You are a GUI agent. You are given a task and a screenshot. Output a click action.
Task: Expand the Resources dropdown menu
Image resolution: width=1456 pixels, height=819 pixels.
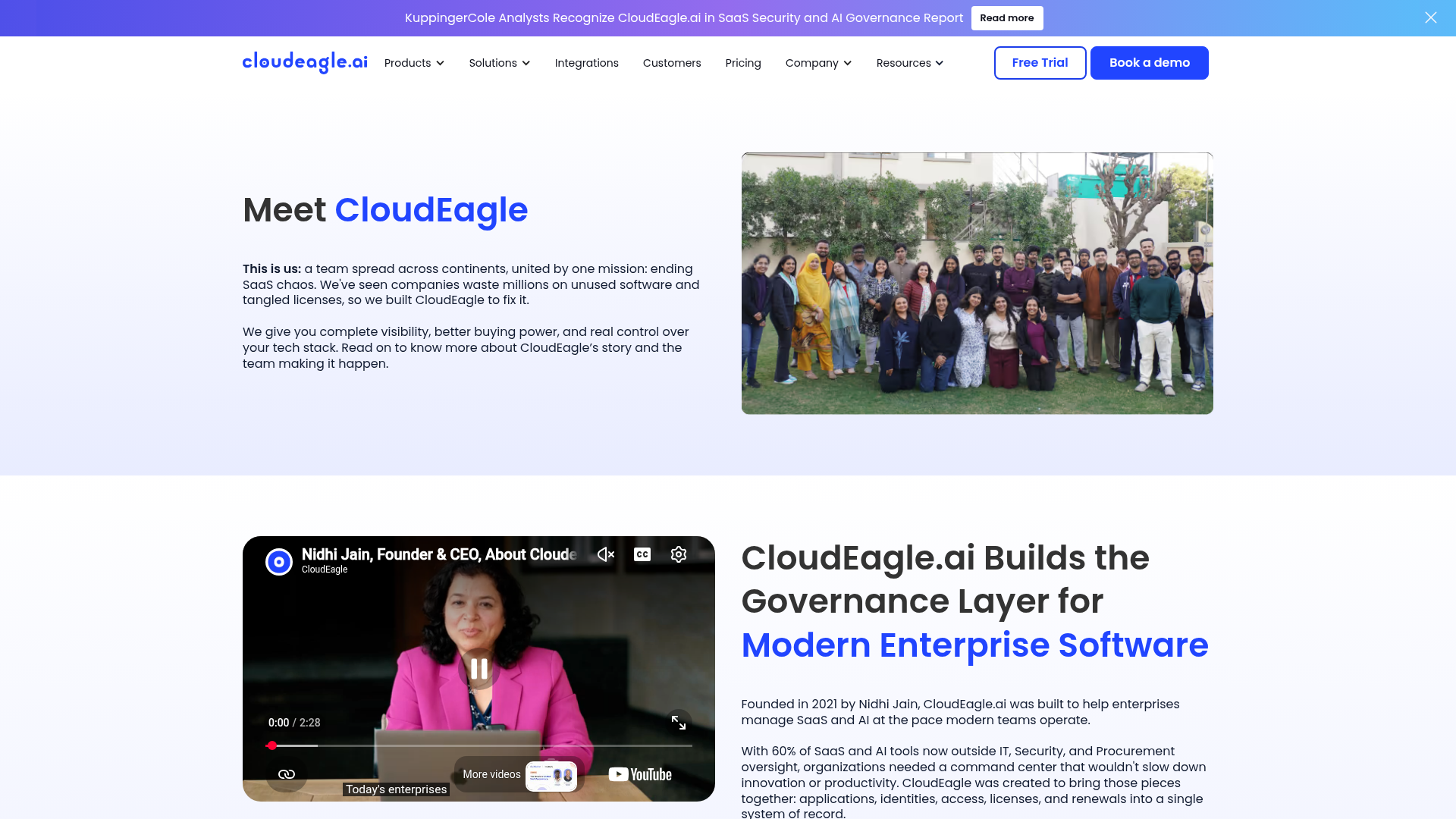pyautogui.click(x=909, y=63)
